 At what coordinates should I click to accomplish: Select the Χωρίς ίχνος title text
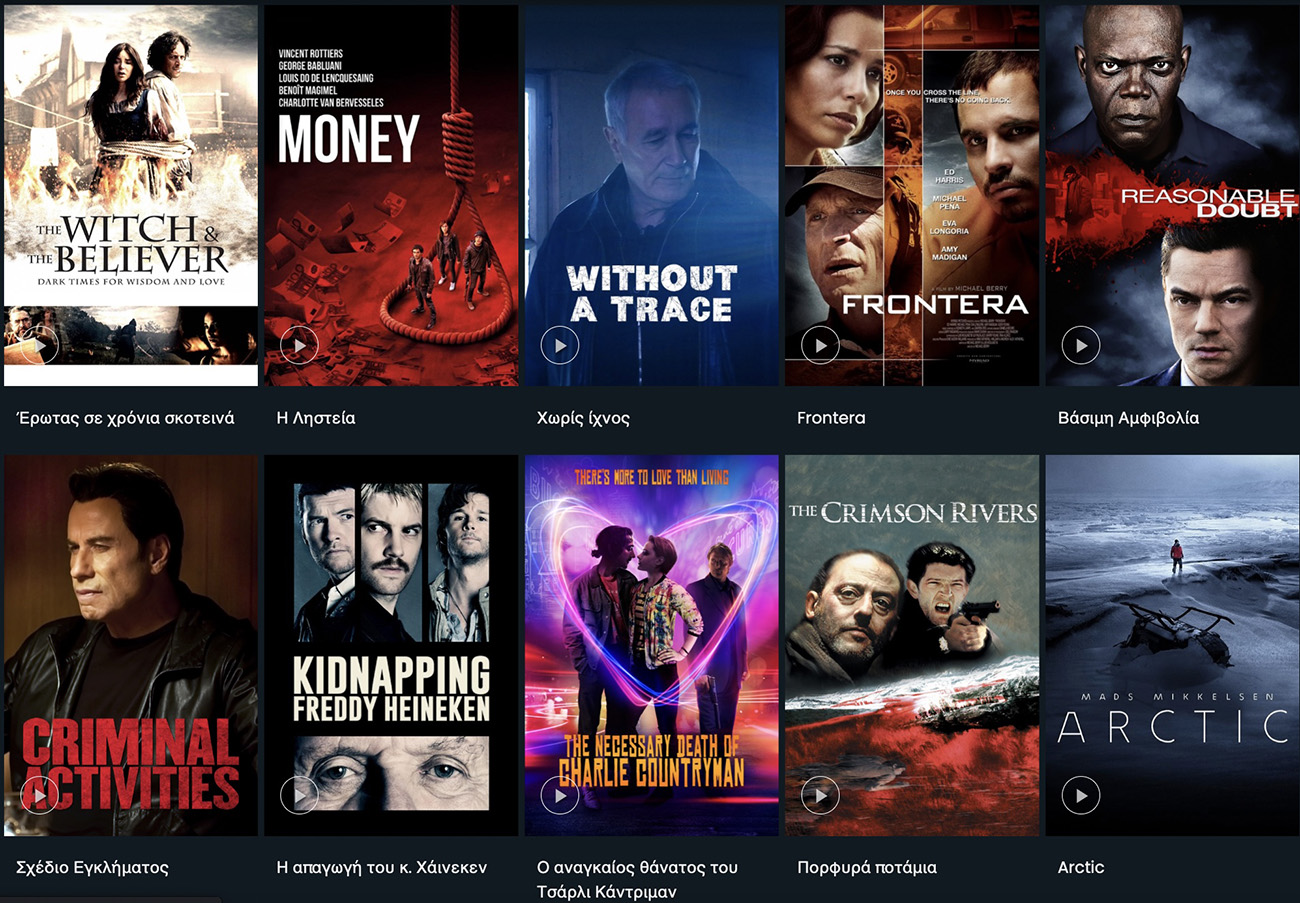point(583,418)
